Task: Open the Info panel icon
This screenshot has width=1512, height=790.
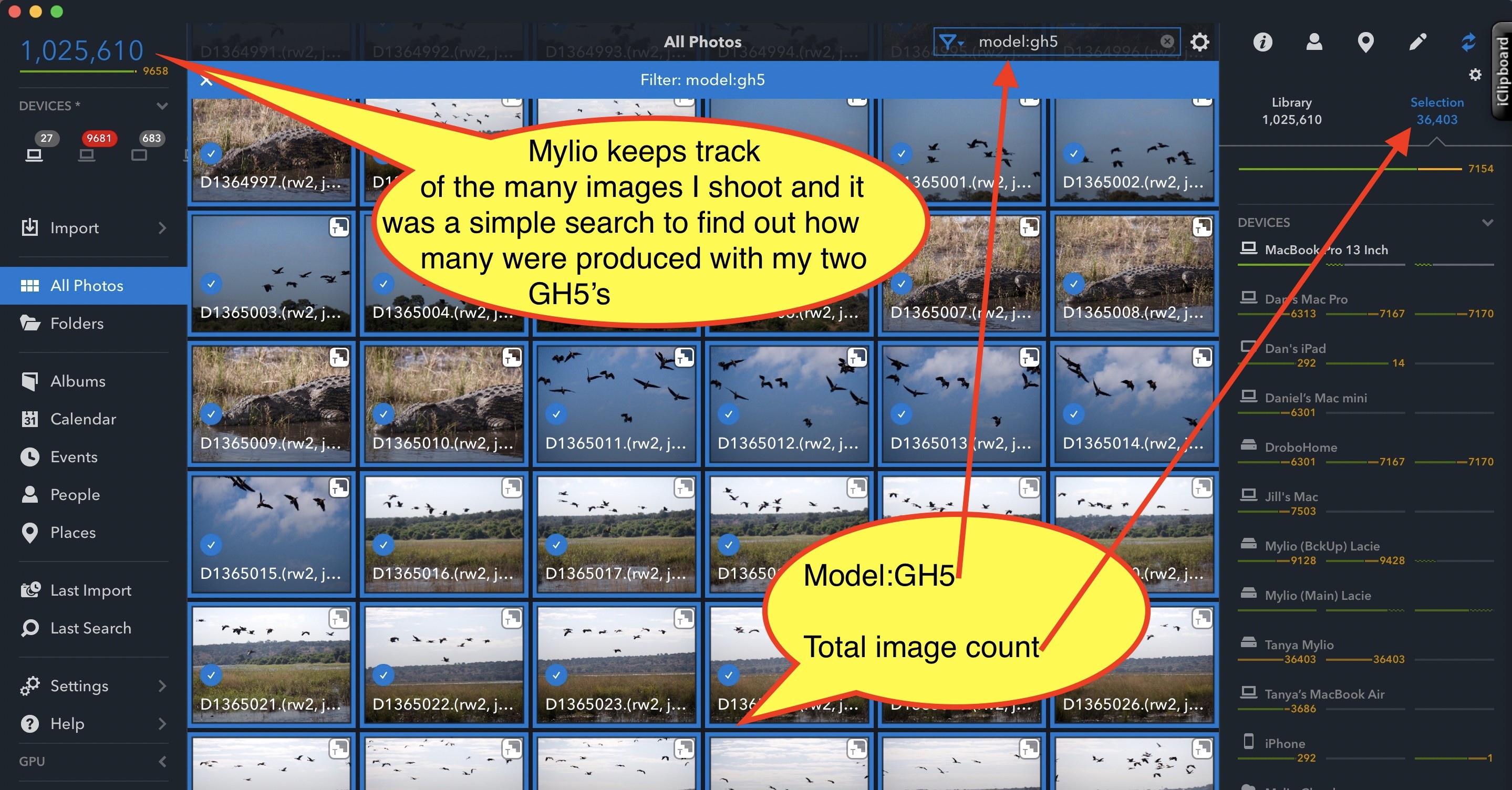Action: click(x=1262, y=41)
